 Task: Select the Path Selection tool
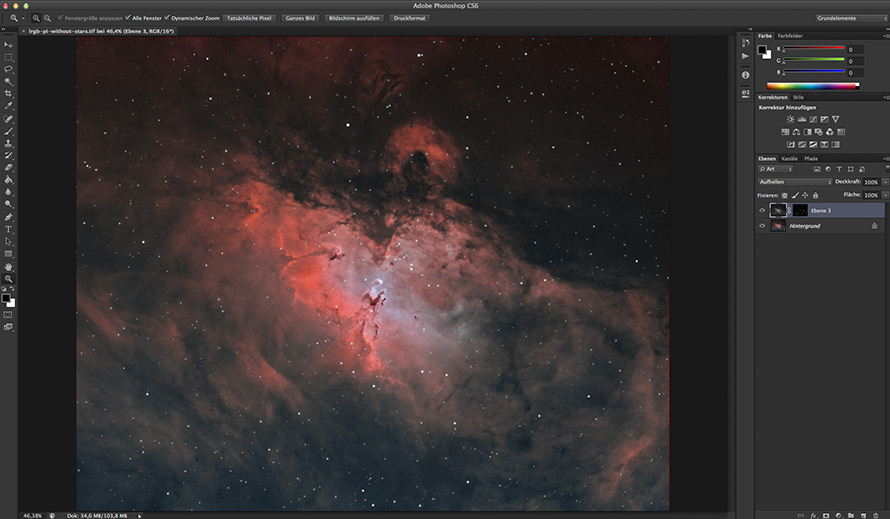pyautogui.click(x=9, y=242)
